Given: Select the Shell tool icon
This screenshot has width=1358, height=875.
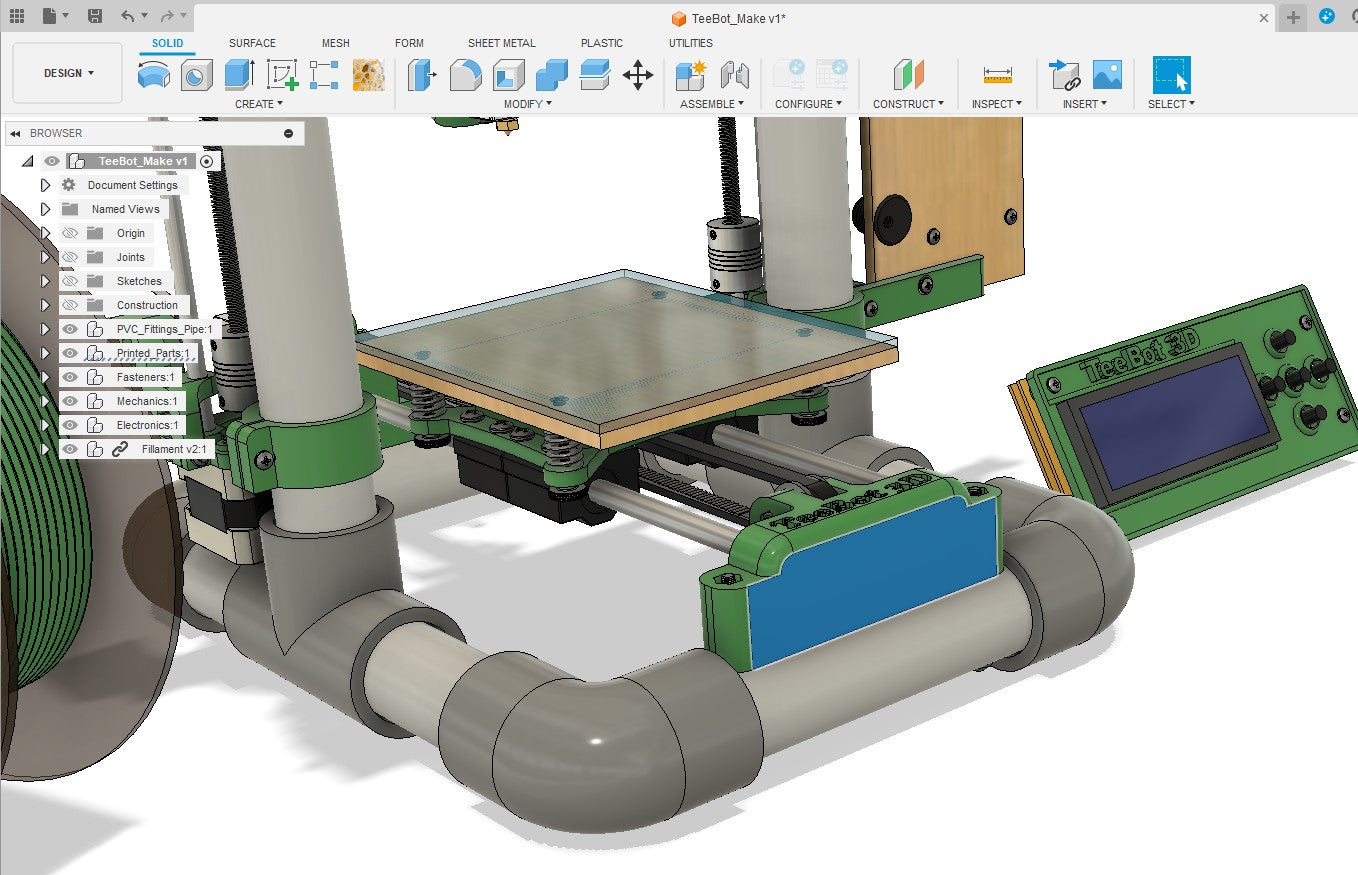Looking at the screenshot, I should tap(508, 75).
